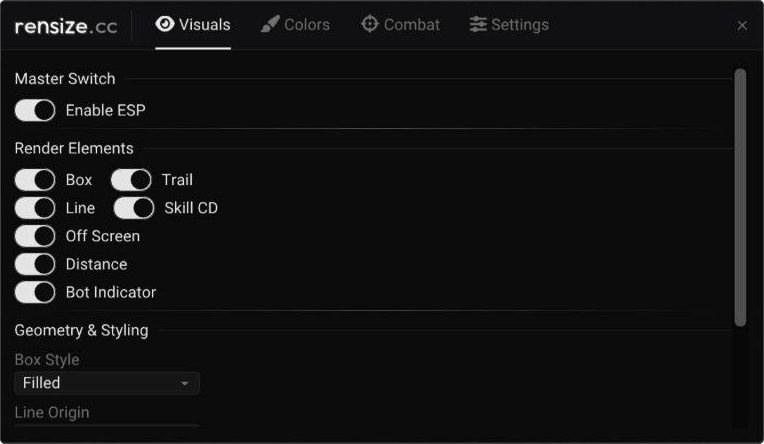Toggle the Off Screen indicator
This screenshot has width=764, height=444.
(35, 236)
